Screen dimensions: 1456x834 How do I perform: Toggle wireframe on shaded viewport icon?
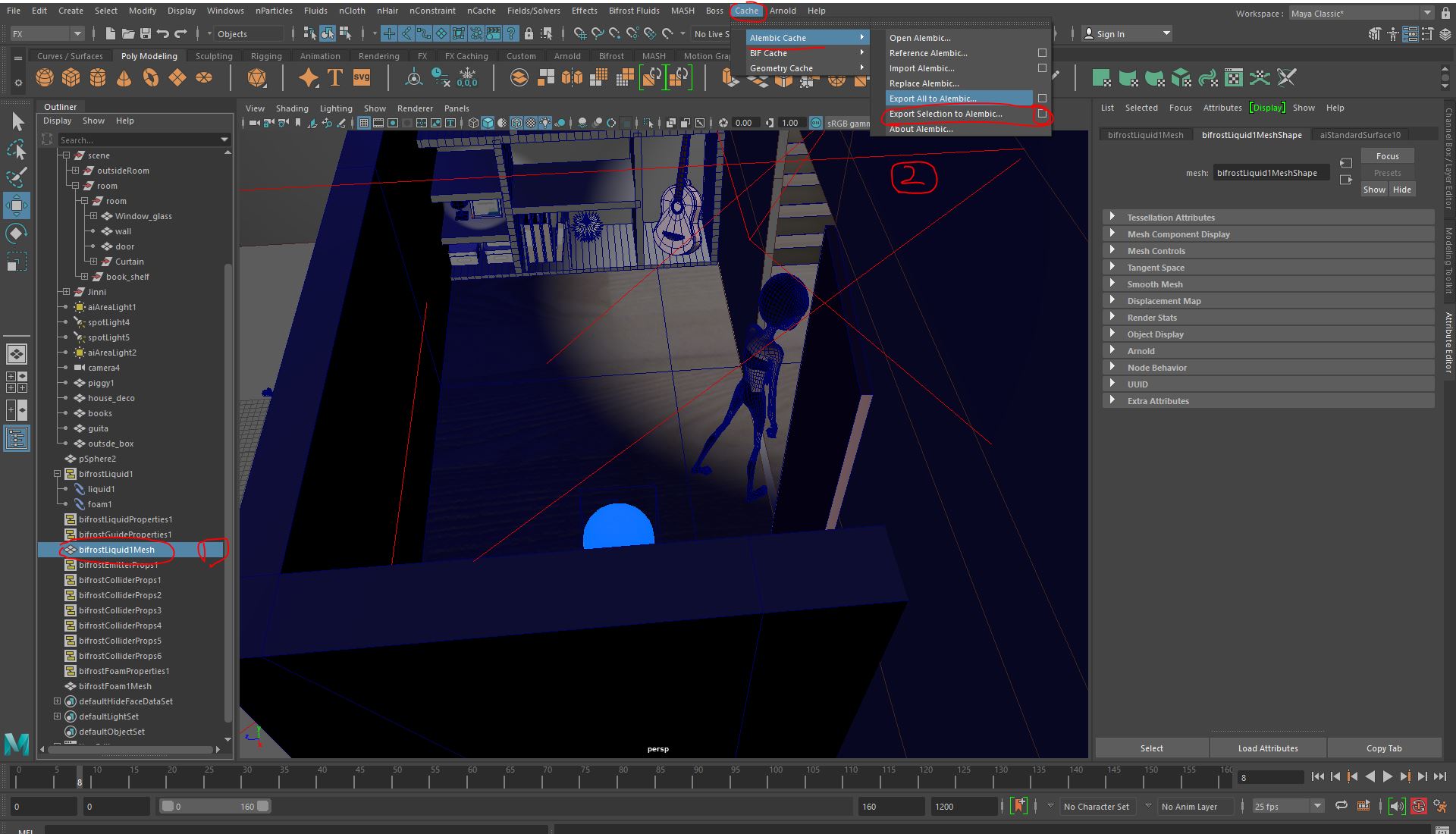click(x=516, y=123)
